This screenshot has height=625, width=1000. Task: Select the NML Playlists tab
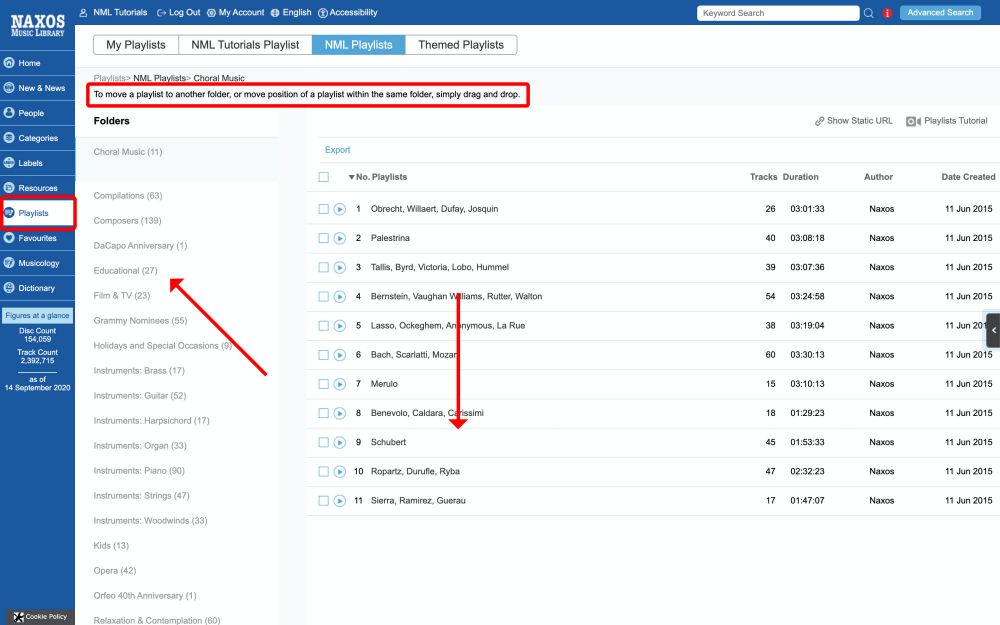pos(358,45)
